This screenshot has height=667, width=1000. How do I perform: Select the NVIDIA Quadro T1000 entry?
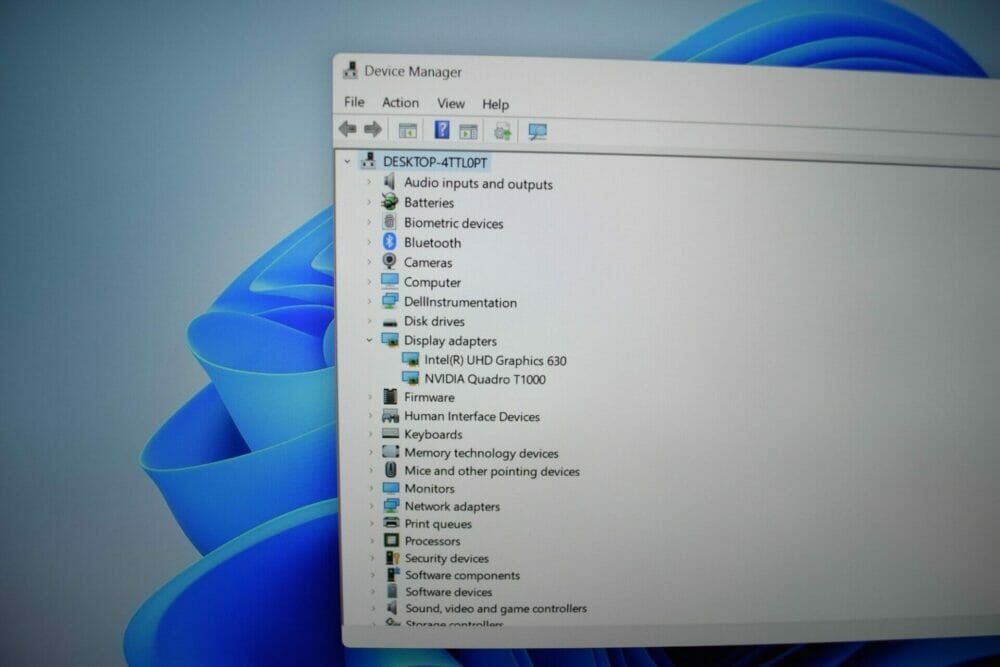485,379
